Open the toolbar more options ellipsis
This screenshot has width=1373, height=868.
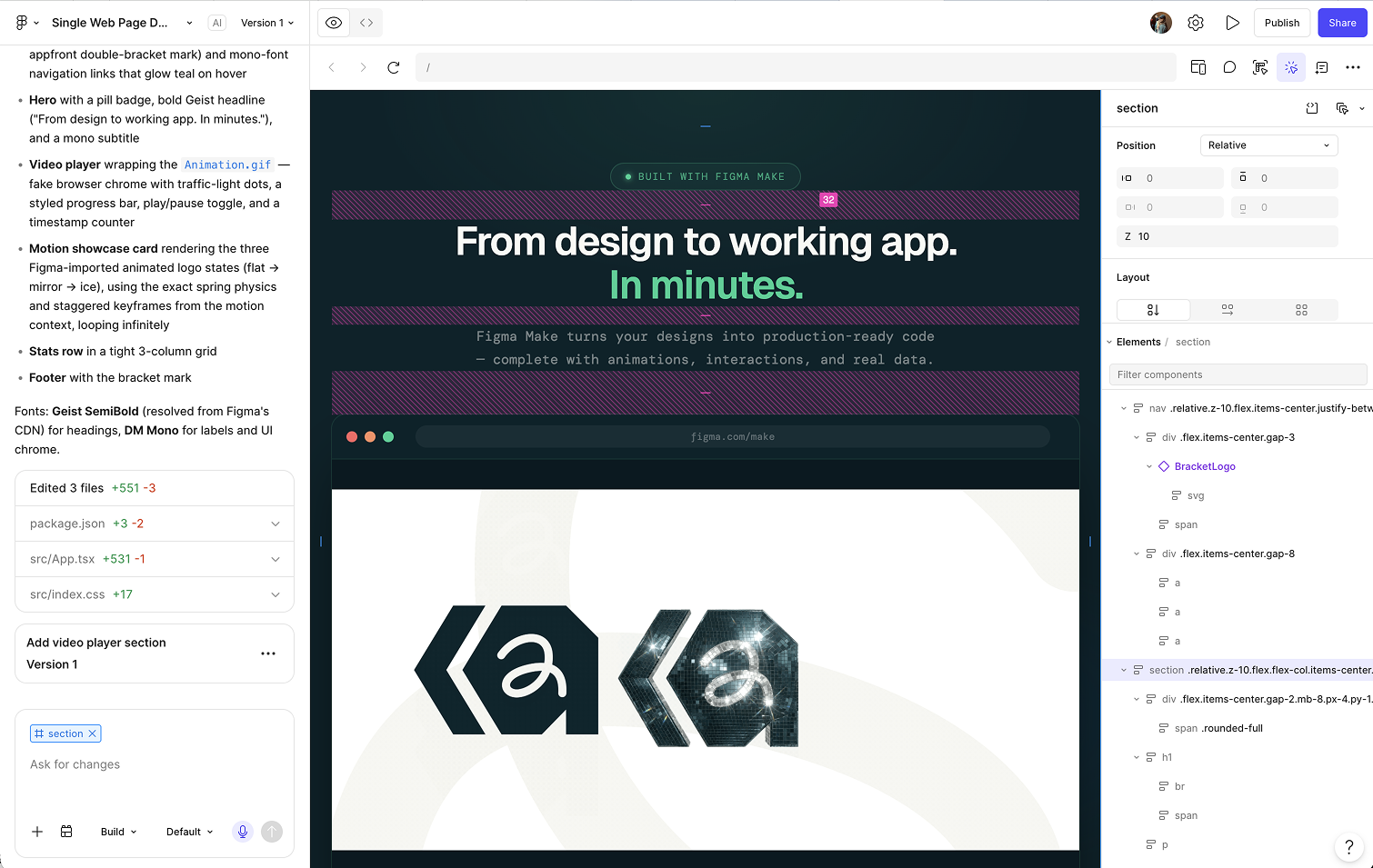[1353, 67]
